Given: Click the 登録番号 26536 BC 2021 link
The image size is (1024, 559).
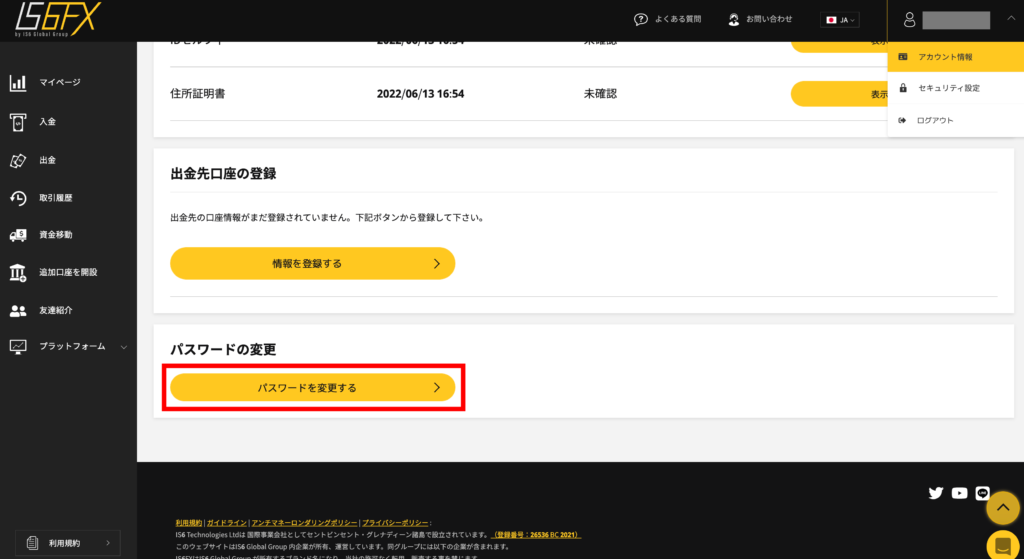Looking at the screenshot, I should point(536,535).
